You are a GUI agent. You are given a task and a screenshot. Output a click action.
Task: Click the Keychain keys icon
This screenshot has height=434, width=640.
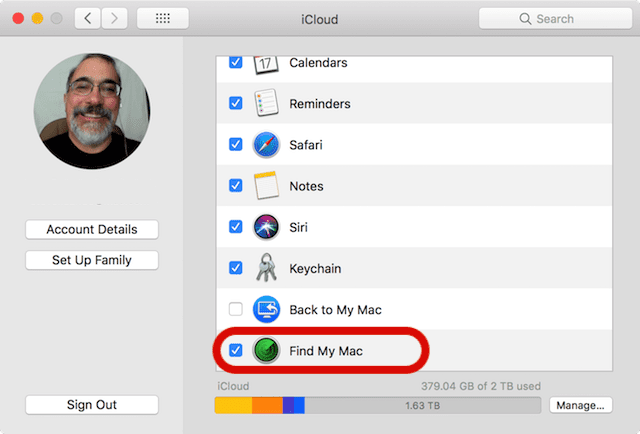(x=266, y=268)
